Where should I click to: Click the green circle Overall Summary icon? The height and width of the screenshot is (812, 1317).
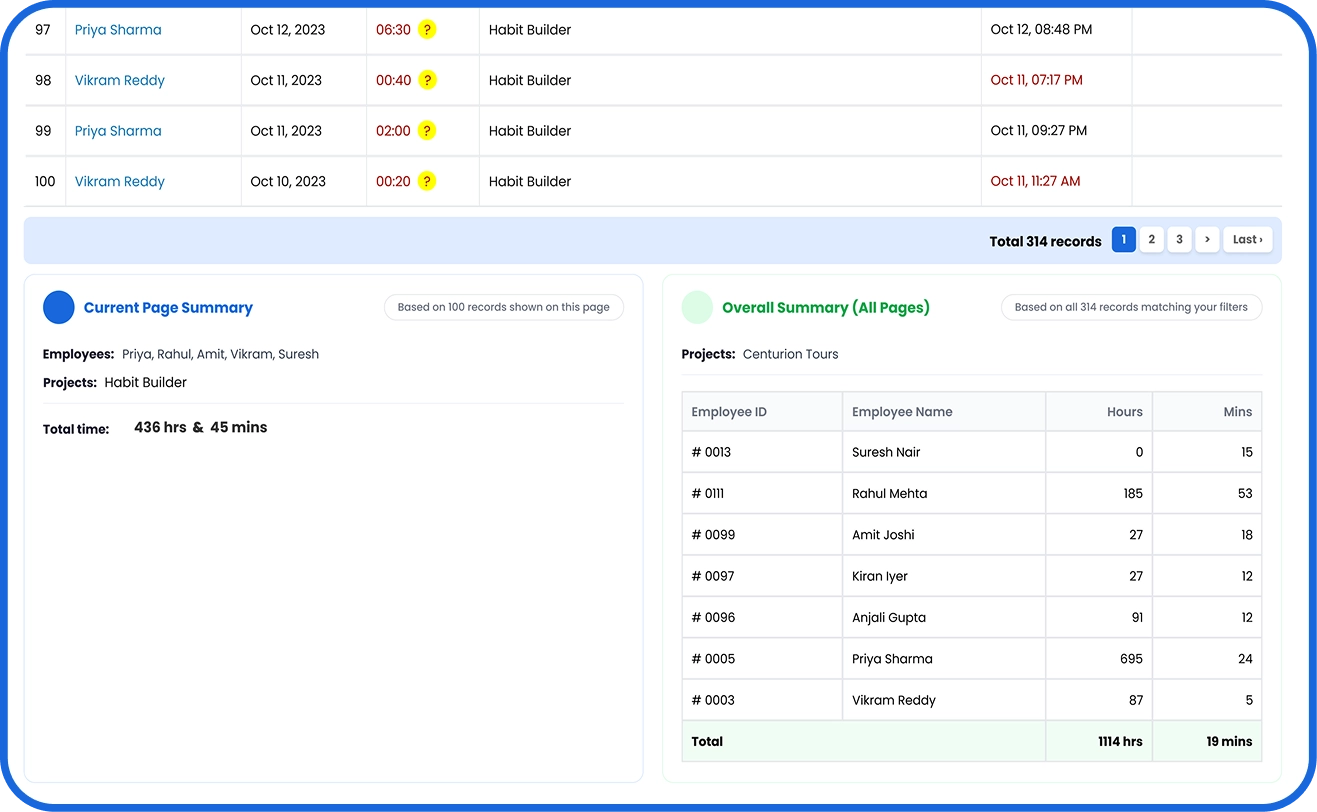697,308
